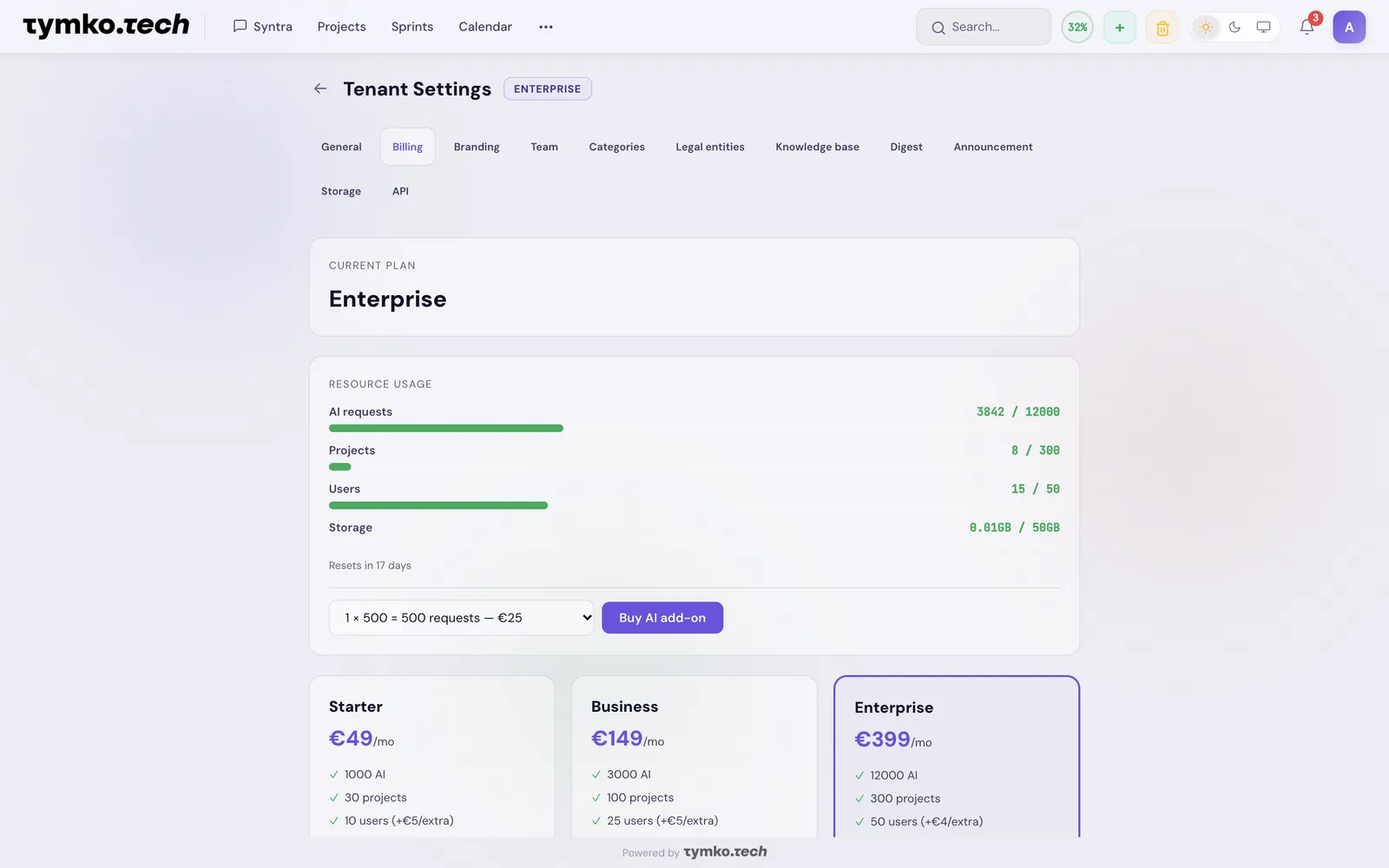Open the user avatar menu
The width and height of the screenshot is (1389, 868).
(x=1349, y=27)
